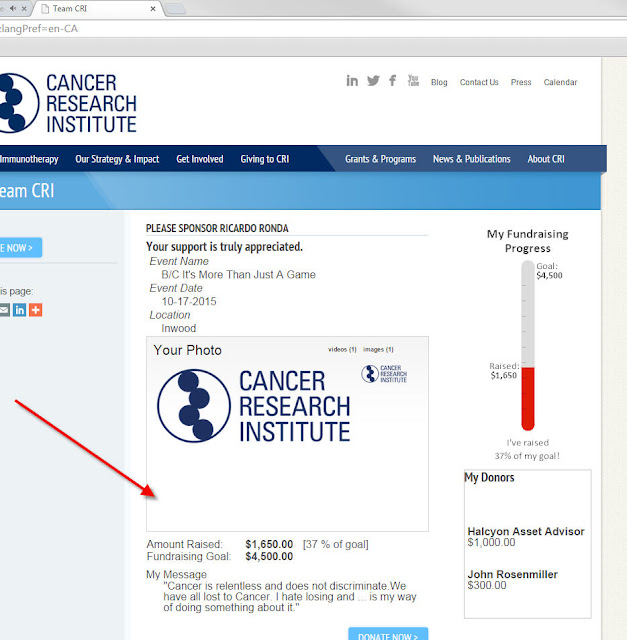Open the Twitter bird icon in header
Image resolution: width=627 pixels, height=640 pixels.
[373, 80]
